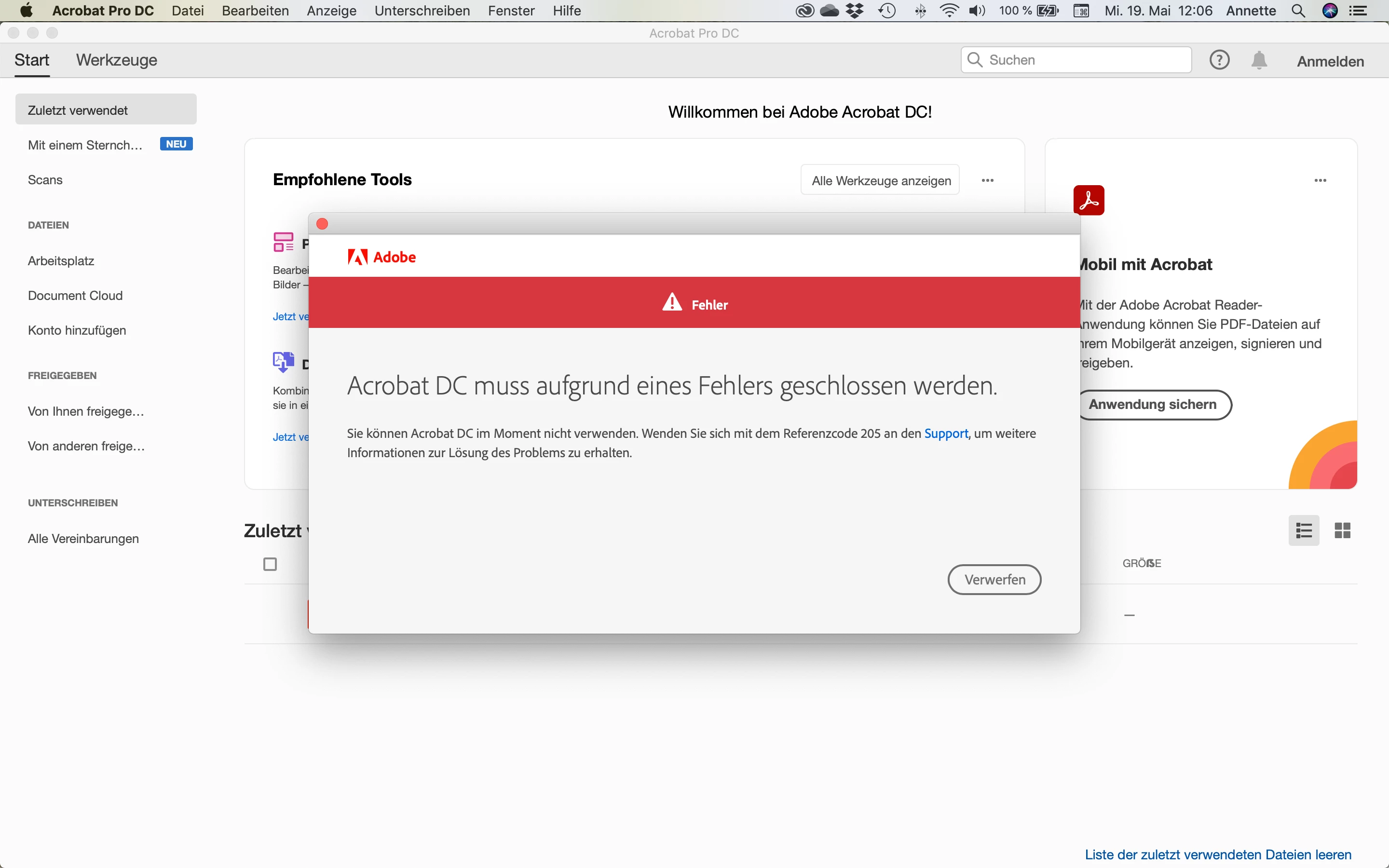Click Anmelden to sign in

pos(1330,61)
